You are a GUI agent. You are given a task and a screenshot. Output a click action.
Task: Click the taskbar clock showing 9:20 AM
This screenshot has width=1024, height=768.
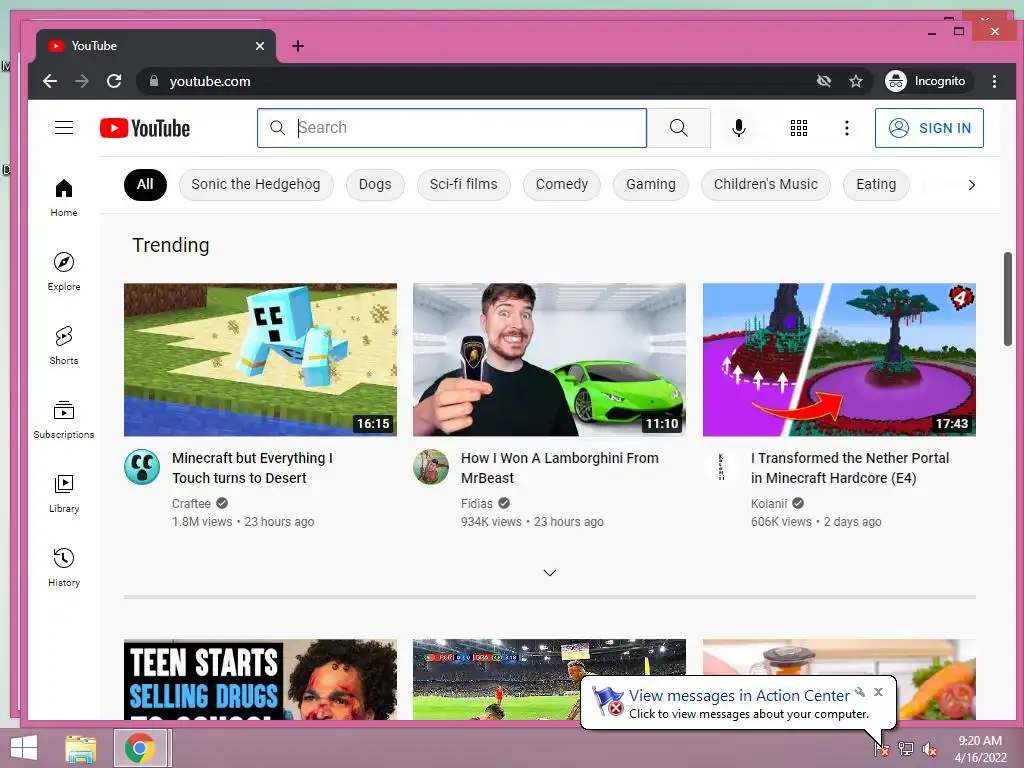point(980,749)
